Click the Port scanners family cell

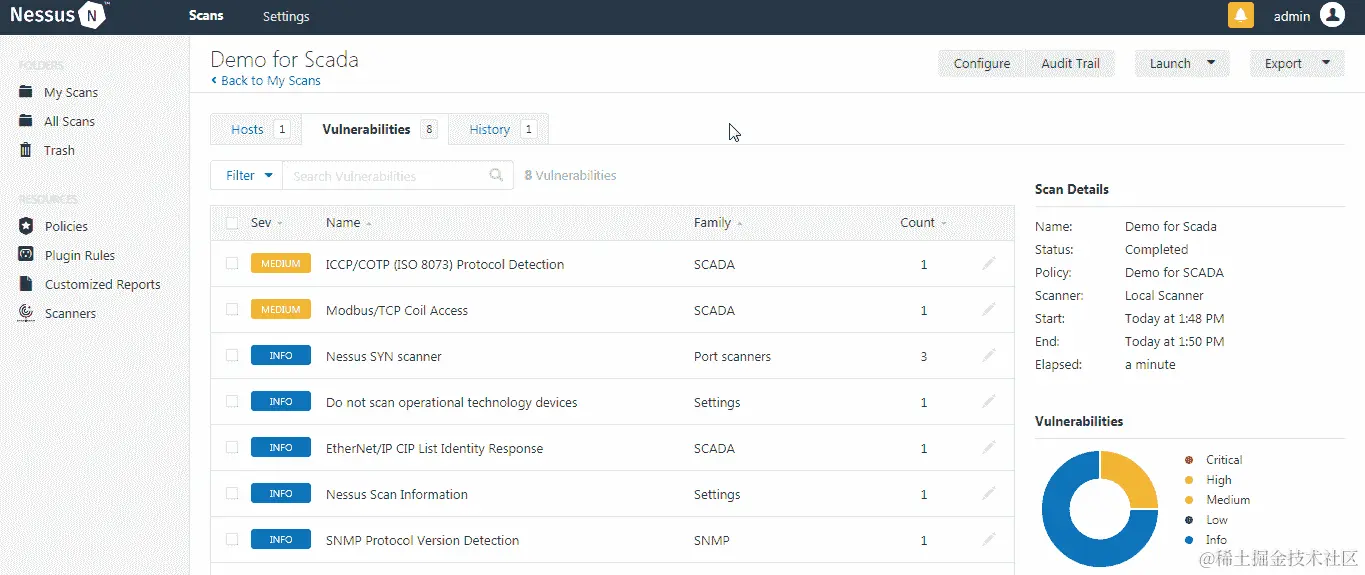pyautogui.click(x=732, y=356)
